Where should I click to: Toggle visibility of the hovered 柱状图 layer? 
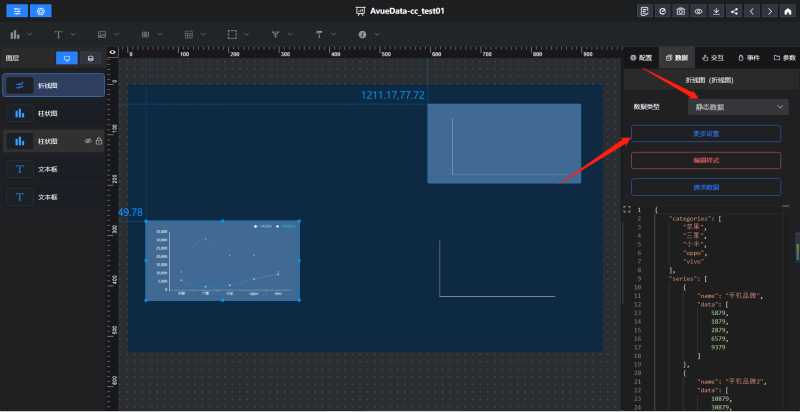click(88, 142)
